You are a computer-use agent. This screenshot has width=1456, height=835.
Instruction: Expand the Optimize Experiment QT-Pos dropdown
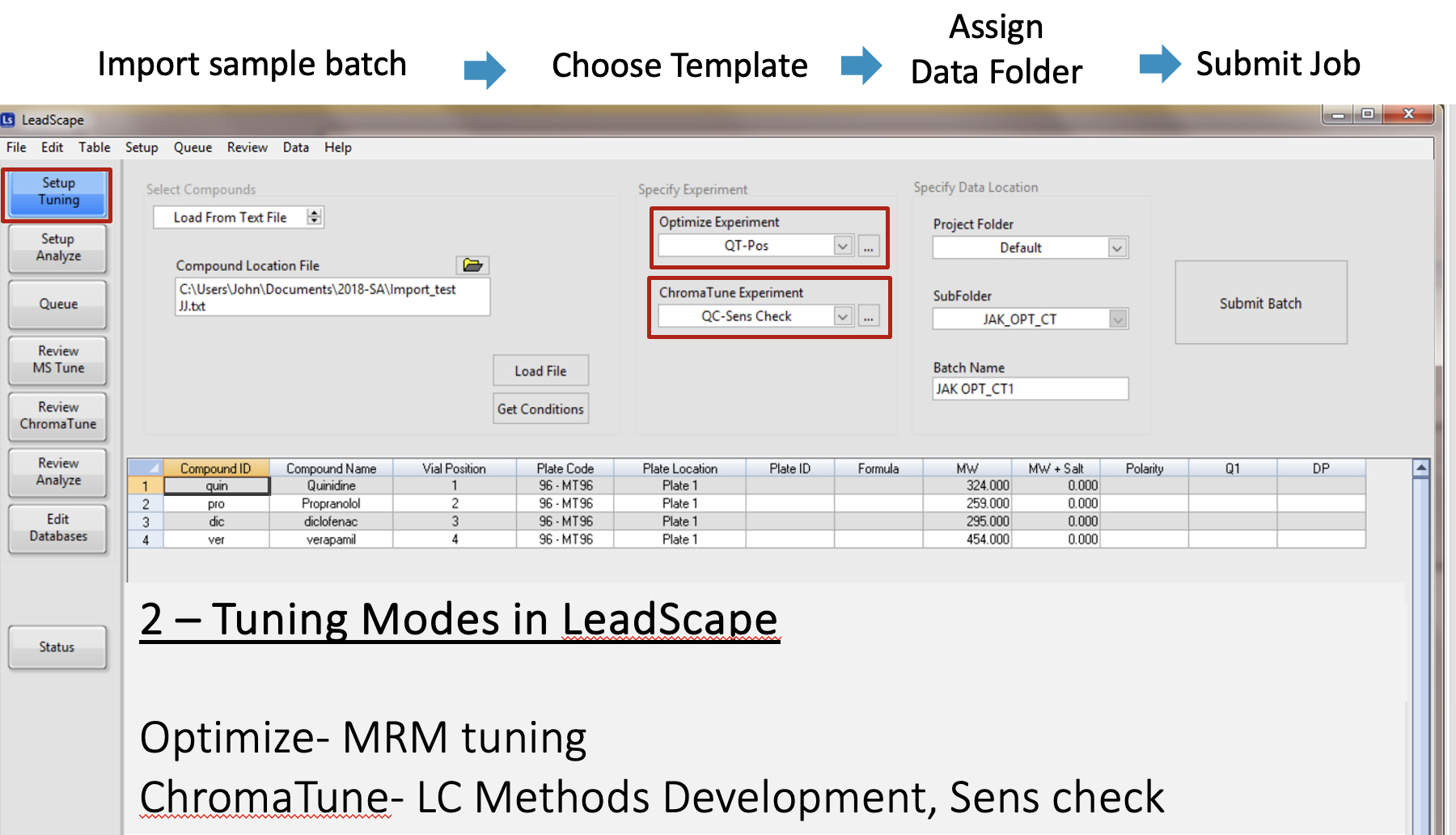(843, 246)
